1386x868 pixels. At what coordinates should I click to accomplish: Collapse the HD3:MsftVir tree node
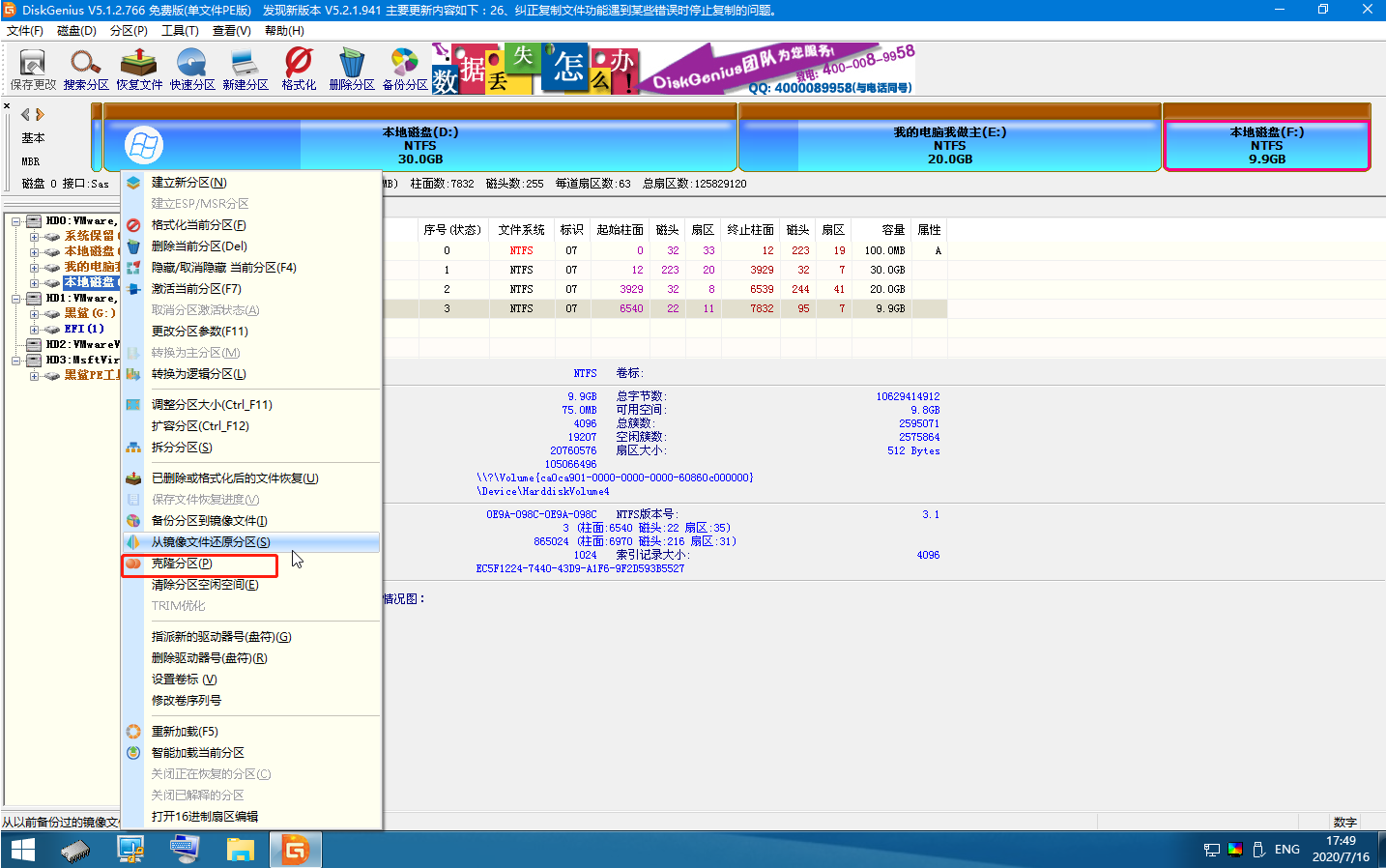click(16, 361)
